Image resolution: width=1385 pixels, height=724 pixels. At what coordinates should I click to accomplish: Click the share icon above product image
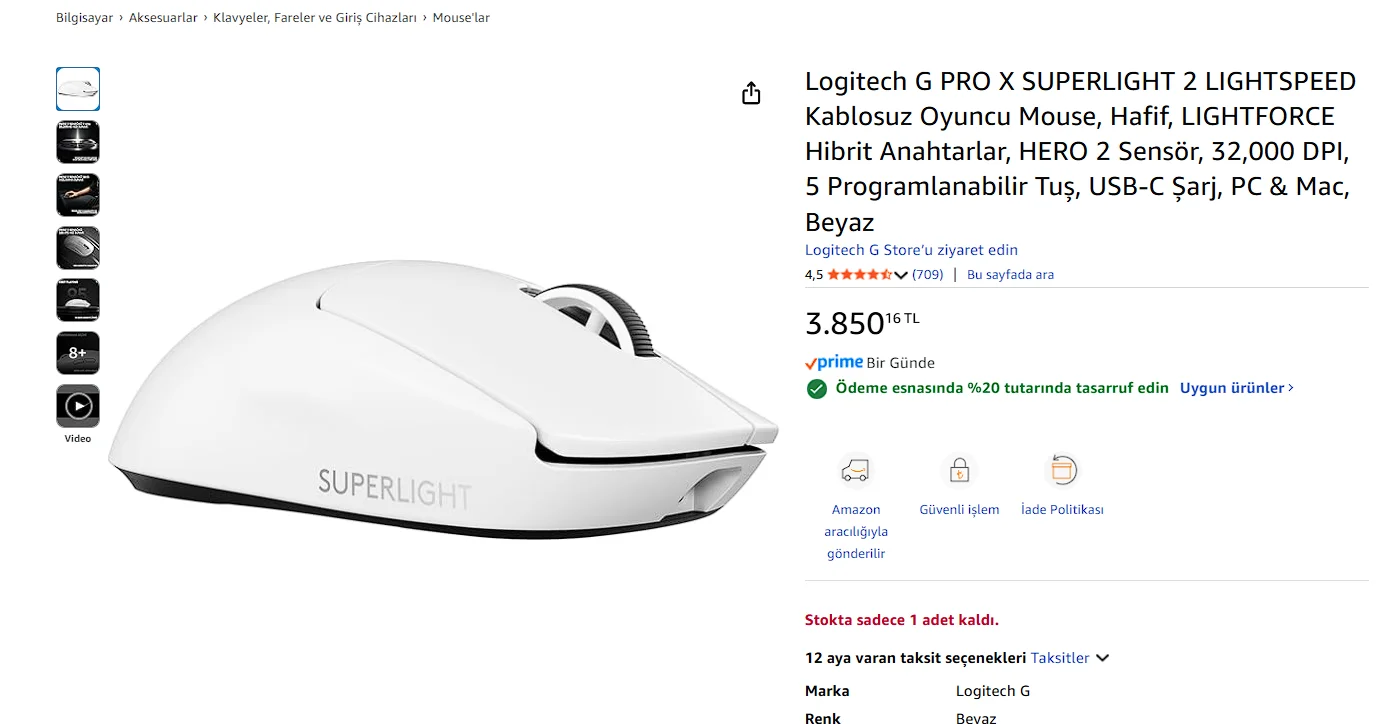tap(751, 94)
